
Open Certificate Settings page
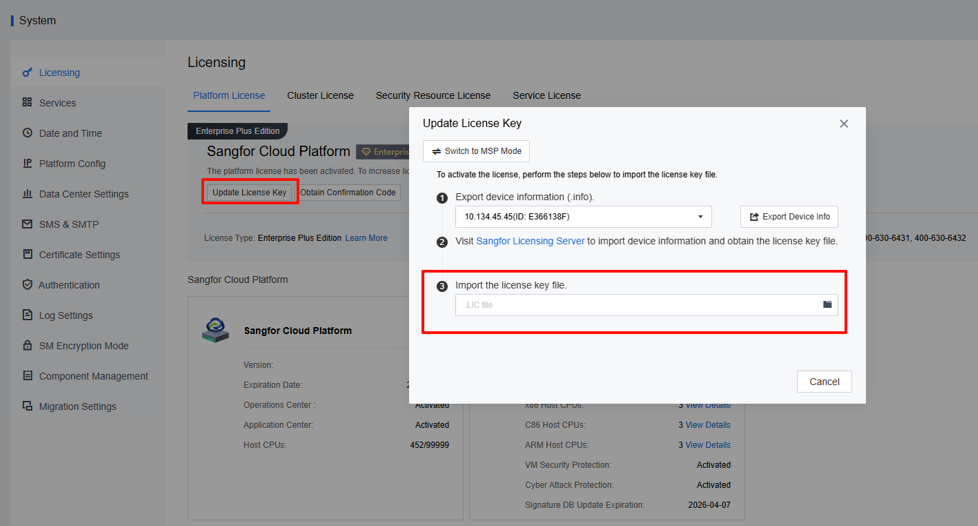point(79,255)
